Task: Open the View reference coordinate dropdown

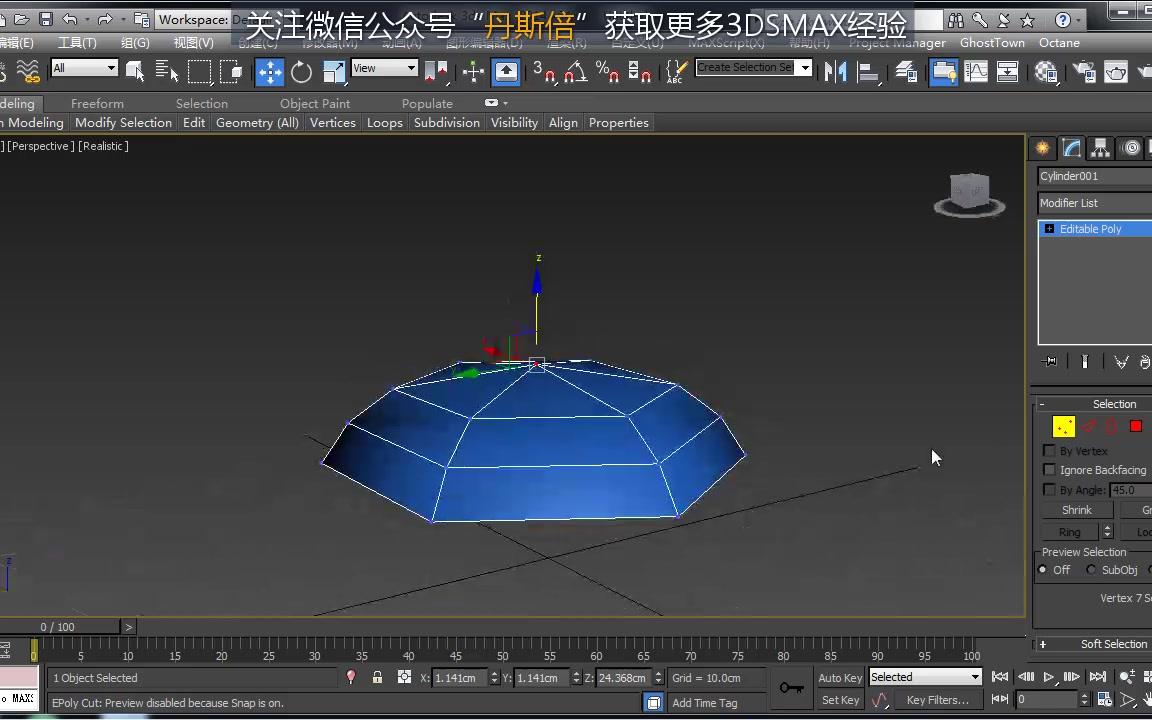Action: click(384, 68)
